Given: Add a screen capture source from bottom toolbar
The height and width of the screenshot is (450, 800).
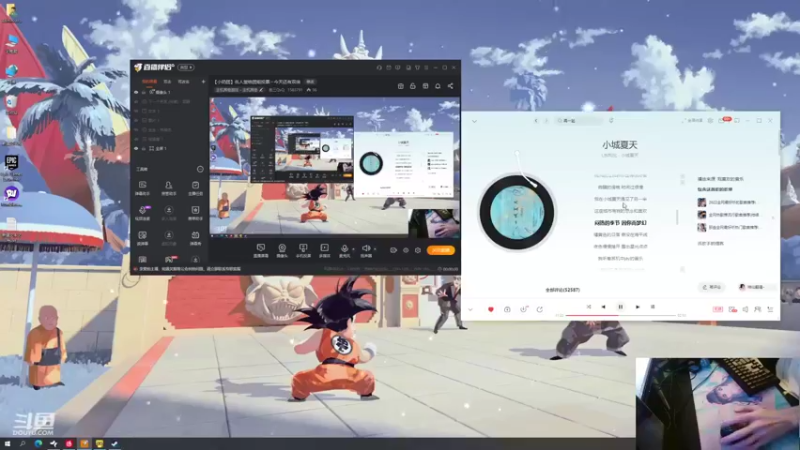Looking at the screenshot, I should pos(261,250).
